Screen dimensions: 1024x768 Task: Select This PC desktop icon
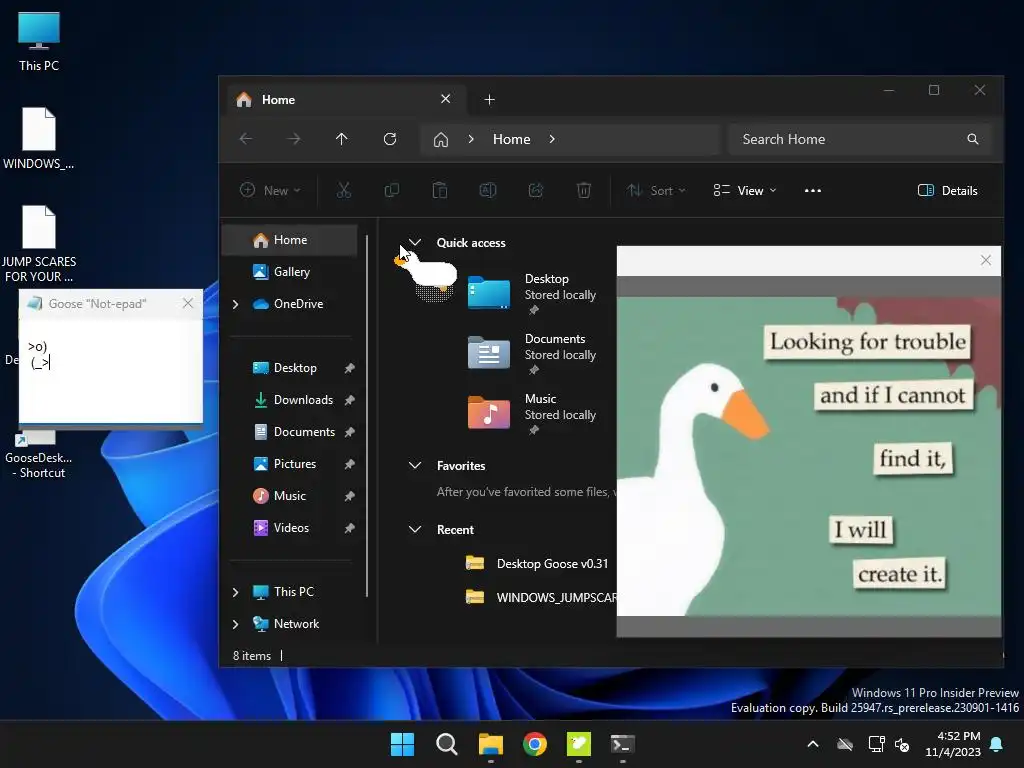[39, 42]
